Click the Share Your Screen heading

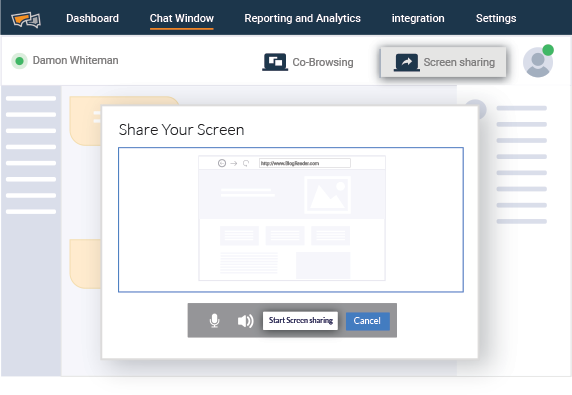coord(181,130)
